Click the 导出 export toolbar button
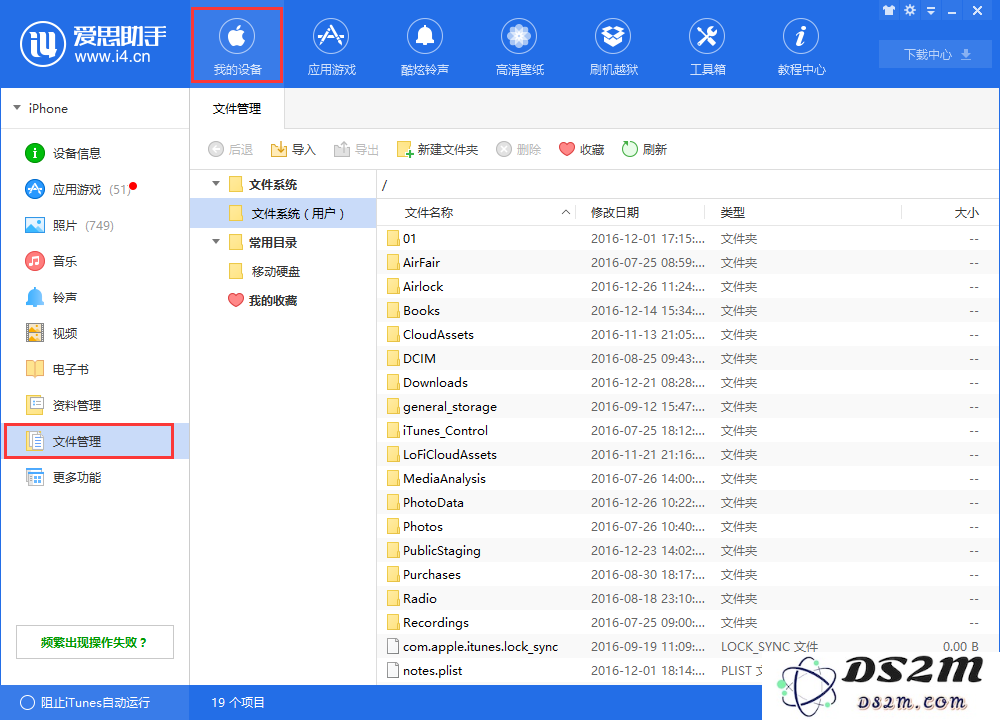The height and width of the screenshot is (720, 1000). 356,149
